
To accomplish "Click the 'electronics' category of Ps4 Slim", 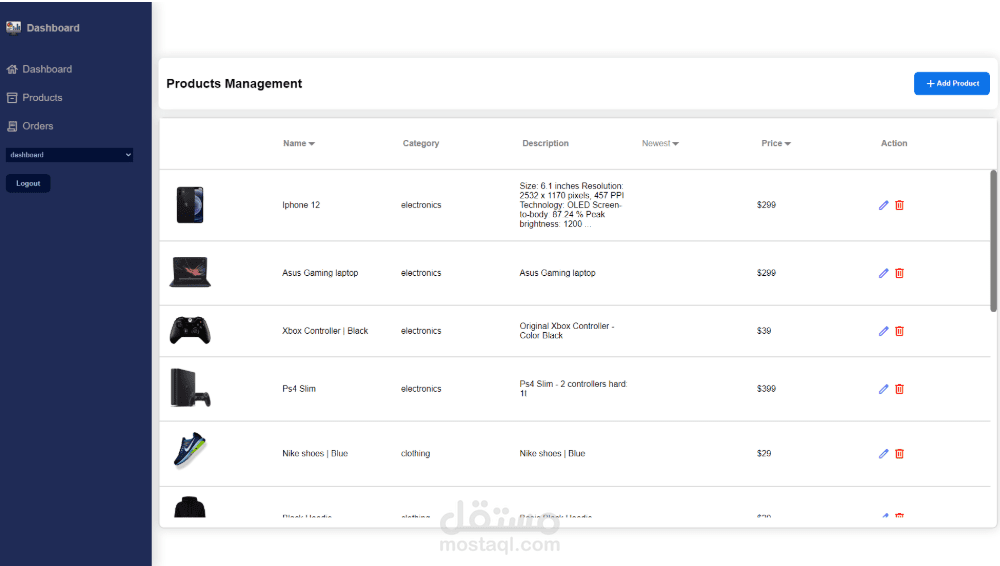I will click(x=421, y=389).
